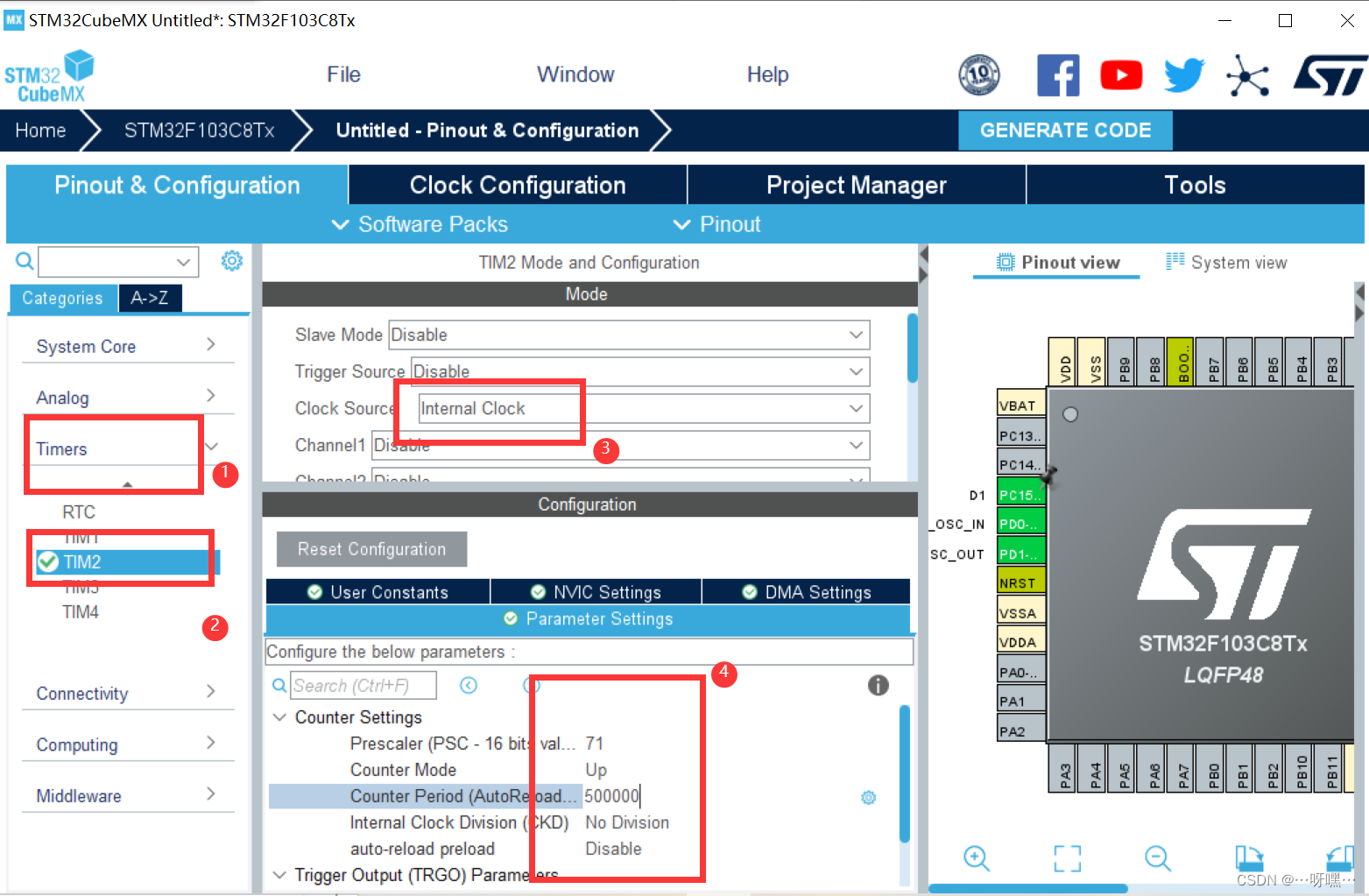This screenshot has width=1369, height=896.
Task: Open the gear beside Counter Period row
Action: point(868,797)
